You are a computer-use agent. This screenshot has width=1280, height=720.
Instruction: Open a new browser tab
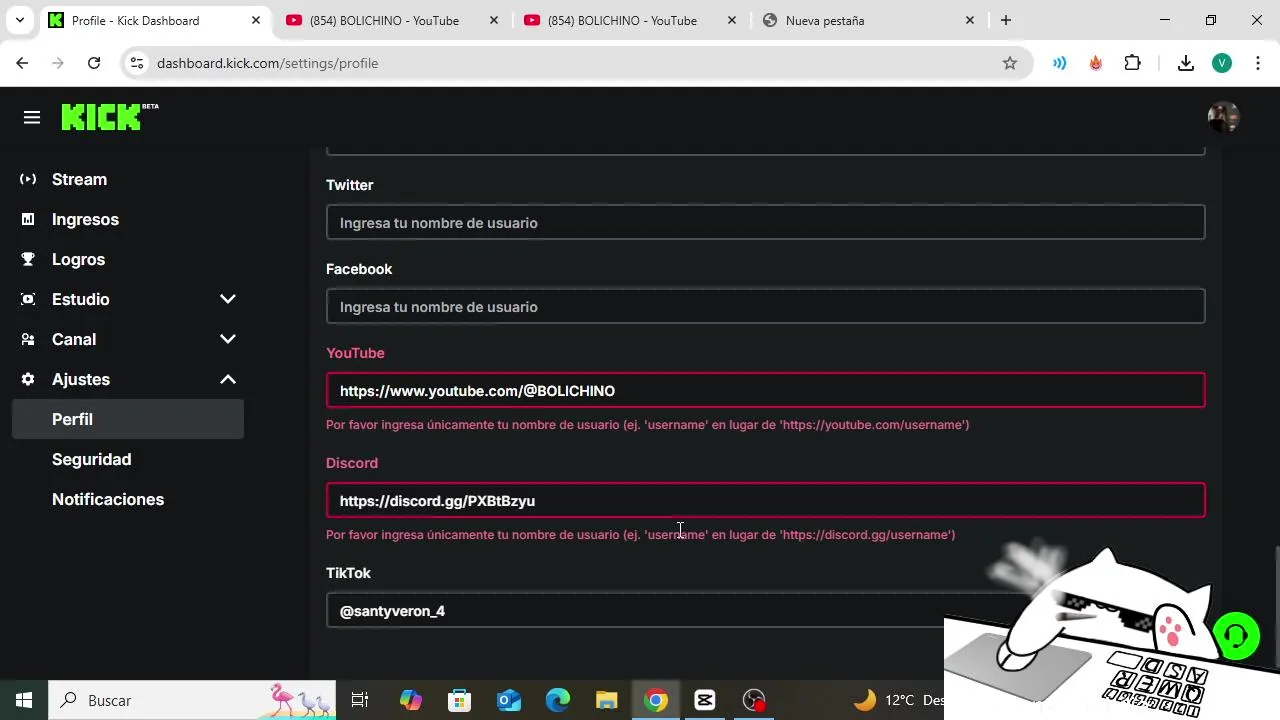click(1006, 20)
